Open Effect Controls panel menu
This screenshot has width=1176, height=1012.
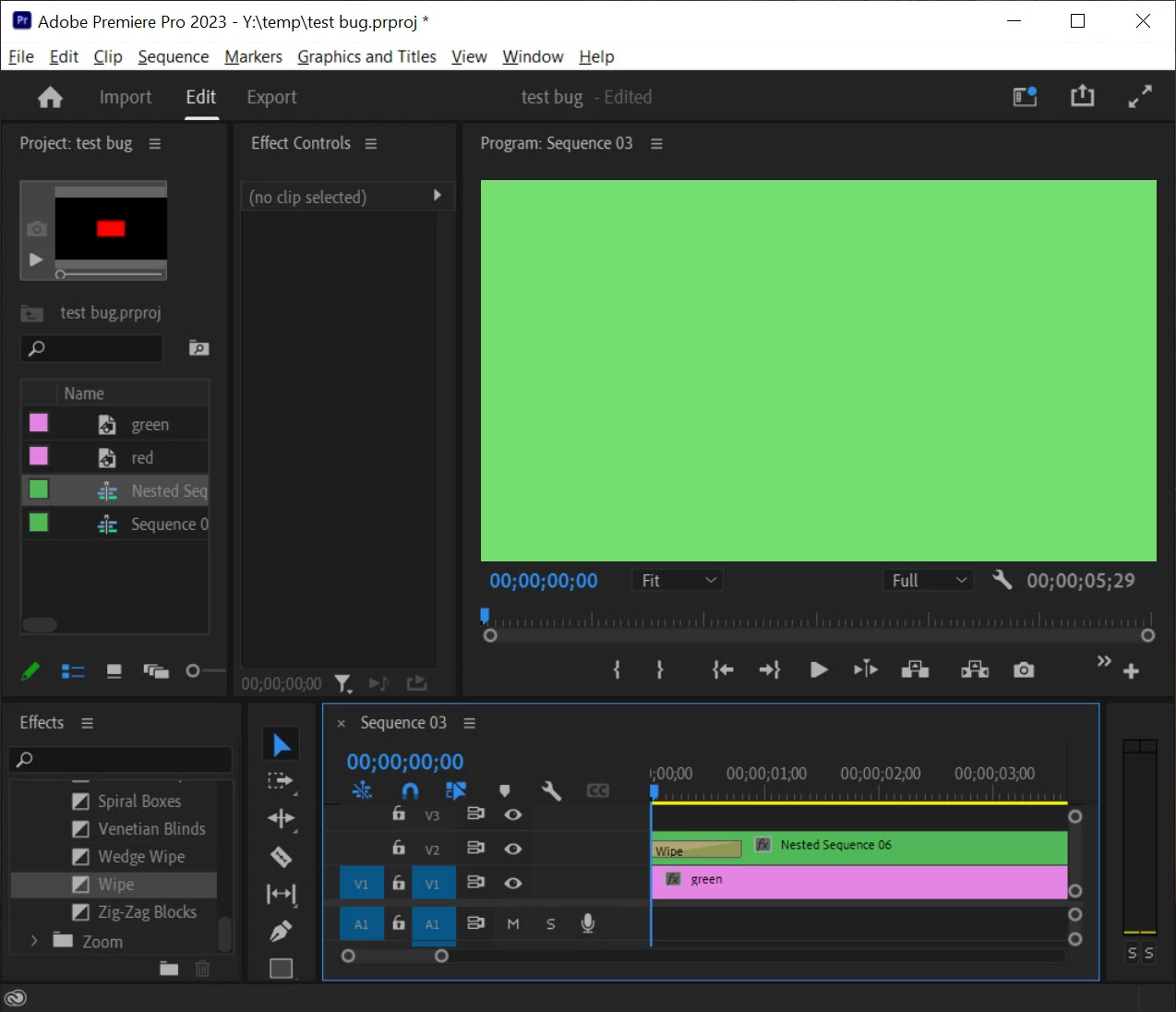coord(371,144)
